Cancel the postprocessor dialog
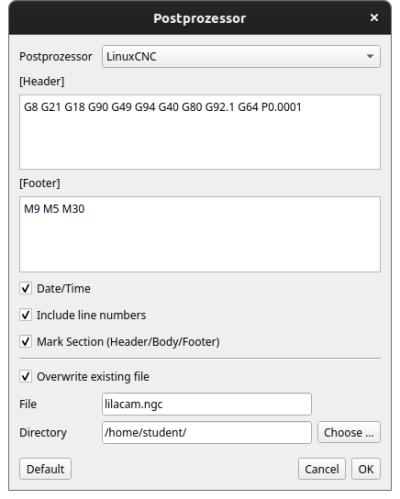This screenshot has width=400, height=499. 322,469
